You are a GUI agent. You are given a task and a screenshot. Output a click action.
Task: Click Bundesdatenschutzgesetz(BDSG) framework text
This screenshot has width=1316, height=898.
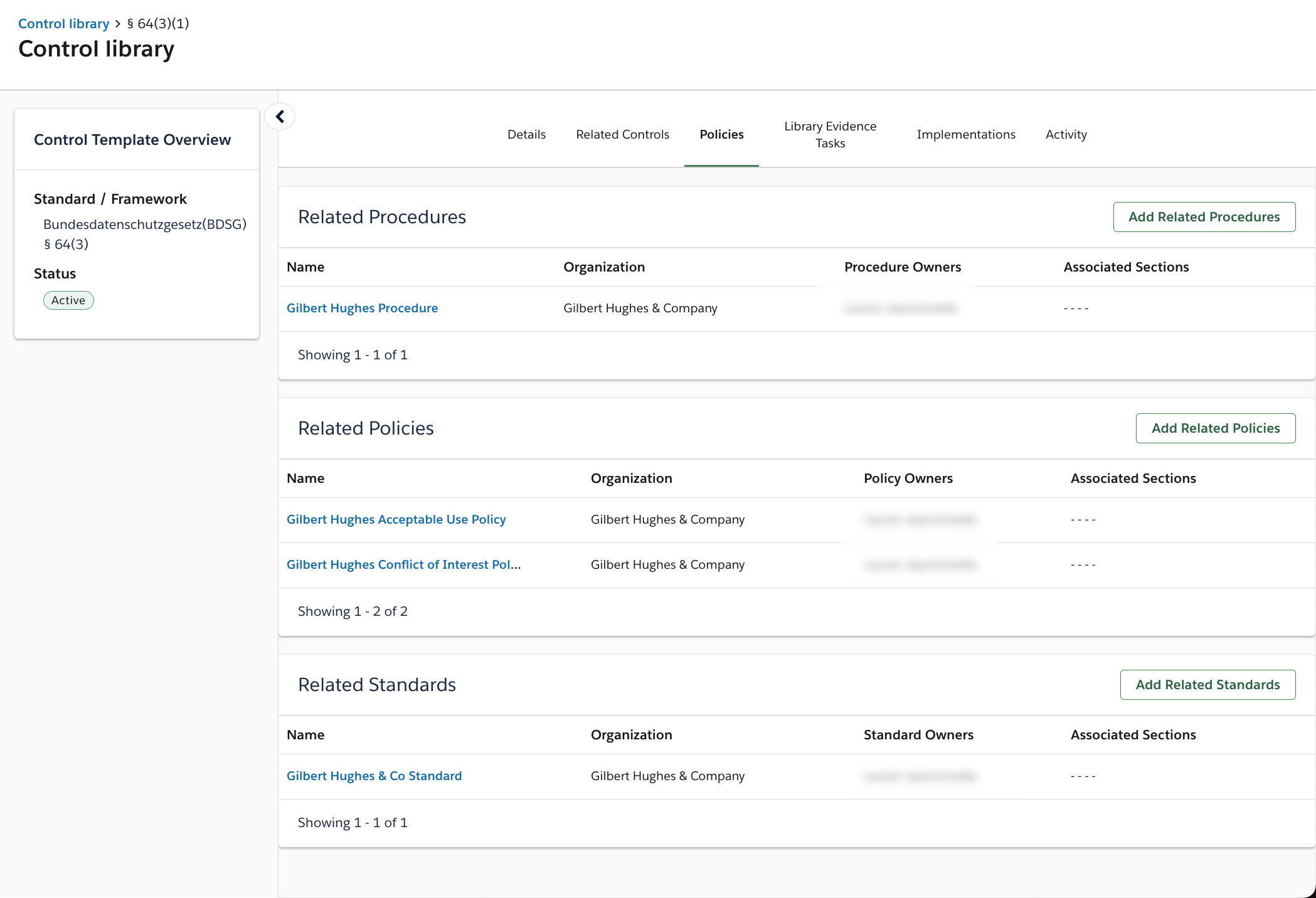pyautogui.click(x=145, y=224)
